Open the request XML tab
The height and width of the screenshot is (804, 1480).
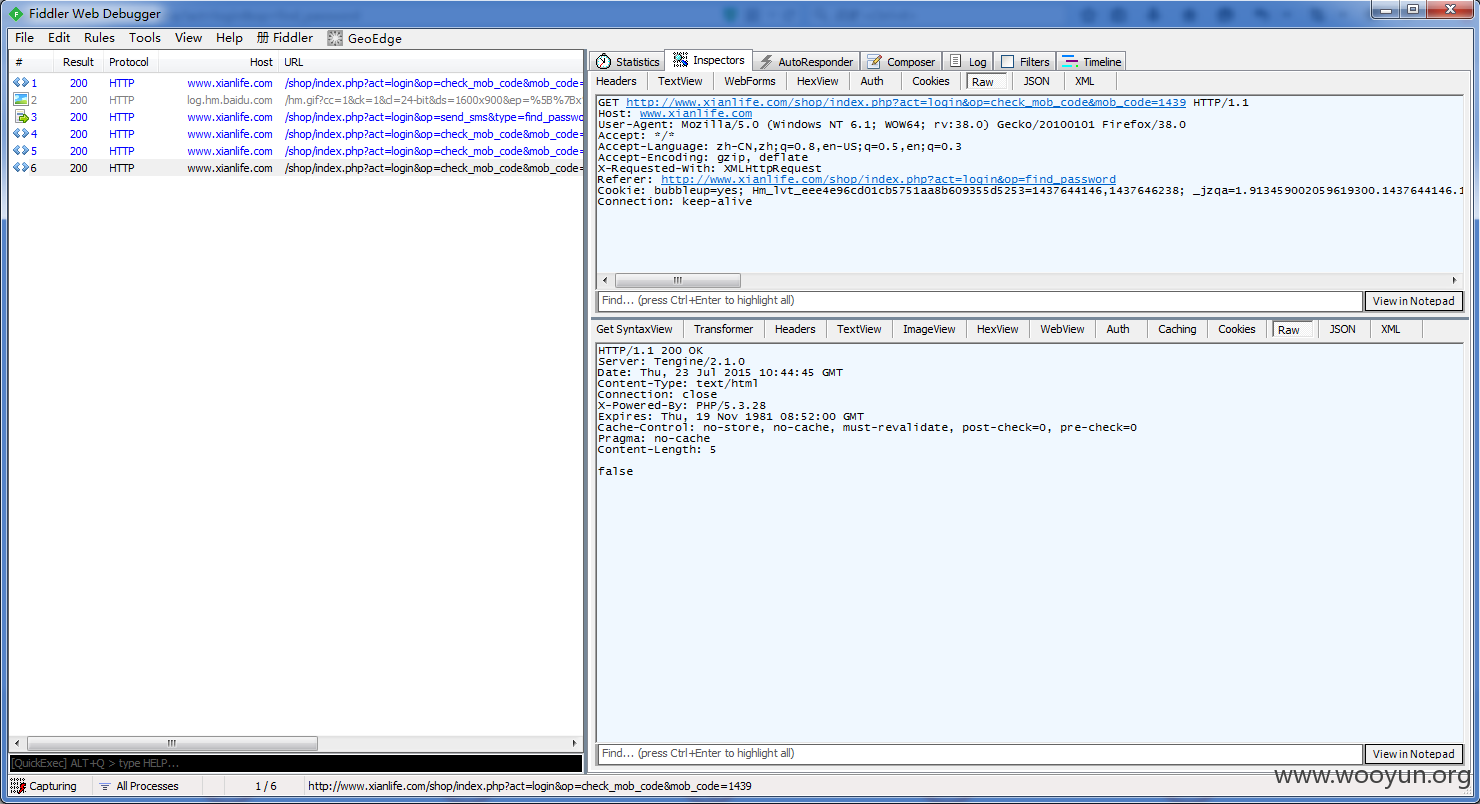pyautogui.click(x=1085, y=81)
